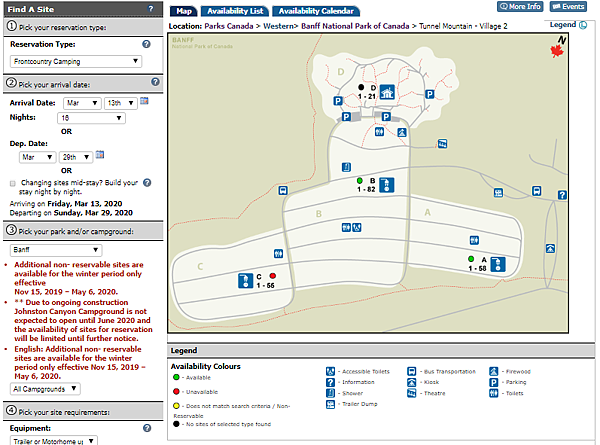This screenshot has width=600, height=445.
Task: Click the toilets icon in loop A
Action: click(474, 240)
